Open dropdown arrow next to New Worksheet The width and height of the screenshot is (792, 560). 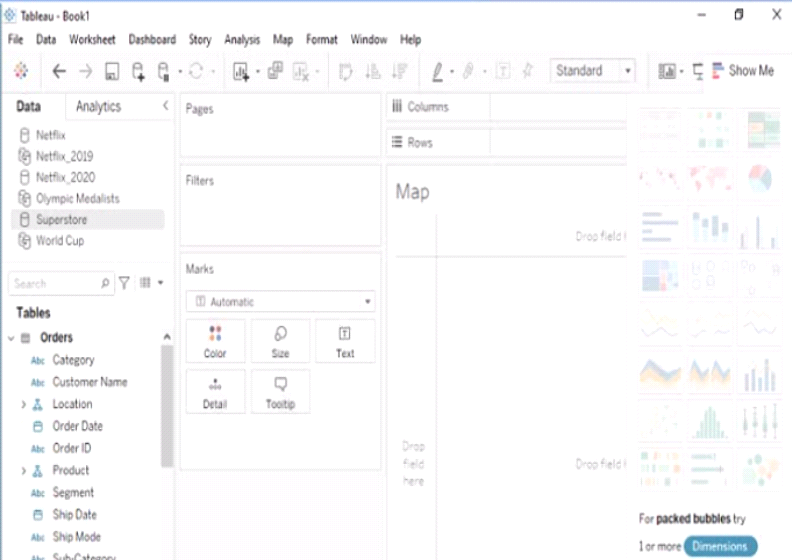(x=258, y=72)
